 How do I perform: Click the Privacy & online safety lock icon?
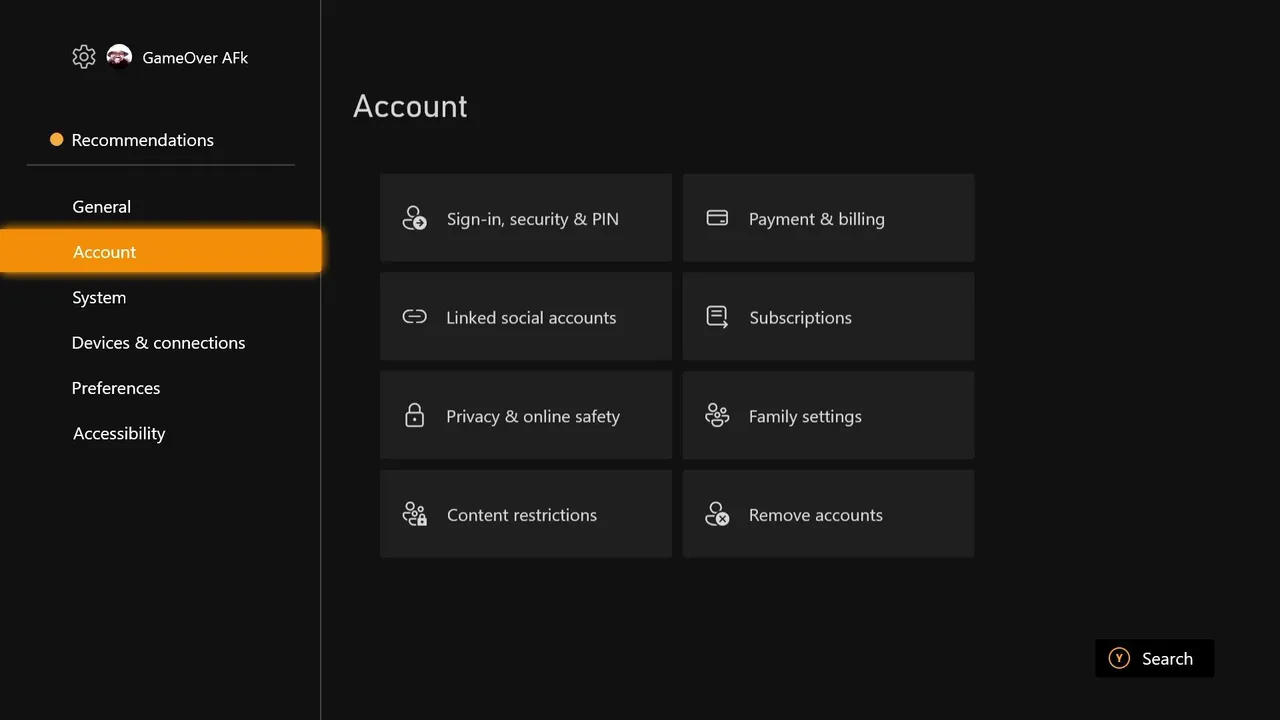tap(414, 416)
